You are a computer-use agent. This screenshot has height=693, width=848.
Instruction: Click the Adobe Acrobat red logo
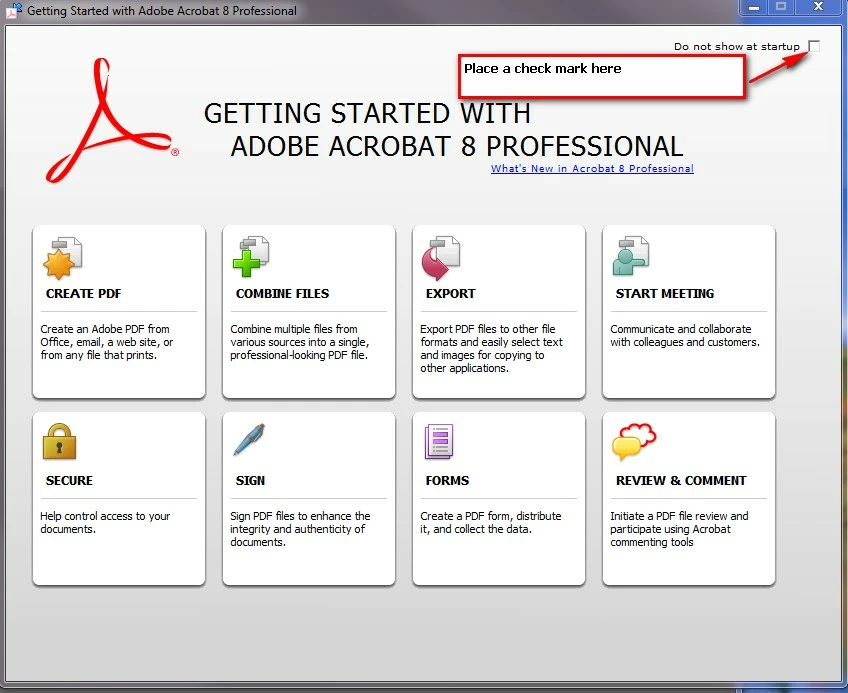point(112,120)
